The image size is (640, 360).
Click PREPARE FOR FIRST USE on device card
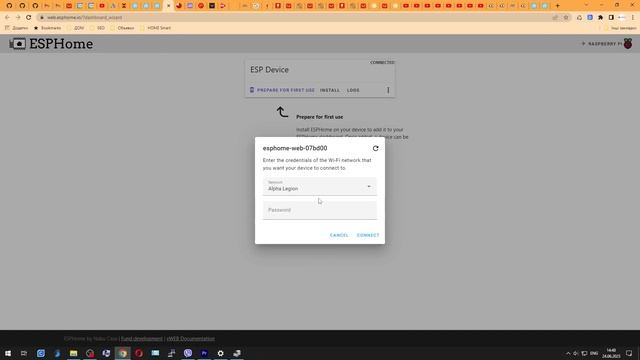coord(282,90)
